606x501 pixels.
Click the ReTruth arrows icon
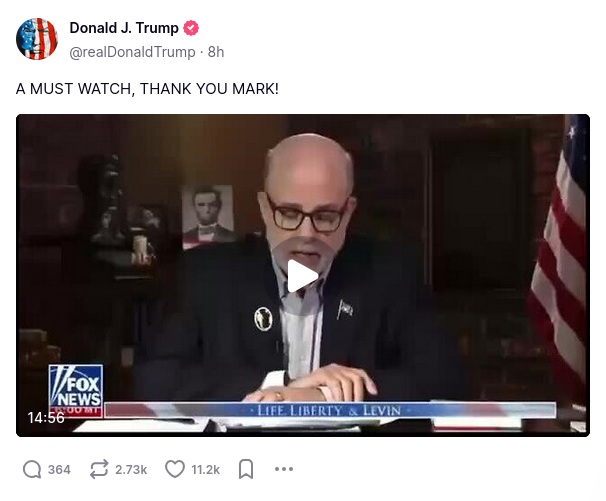click(99, 469)
